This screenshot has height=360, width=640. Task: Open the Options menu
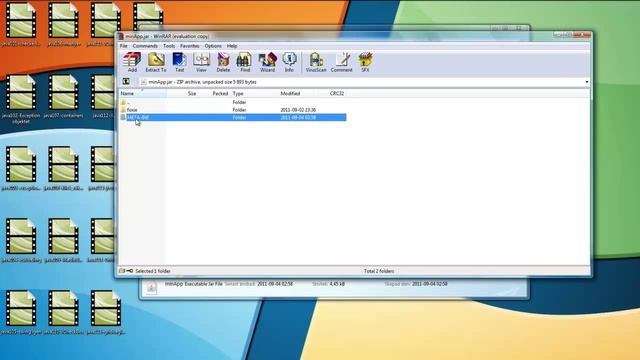pos(213,46)
